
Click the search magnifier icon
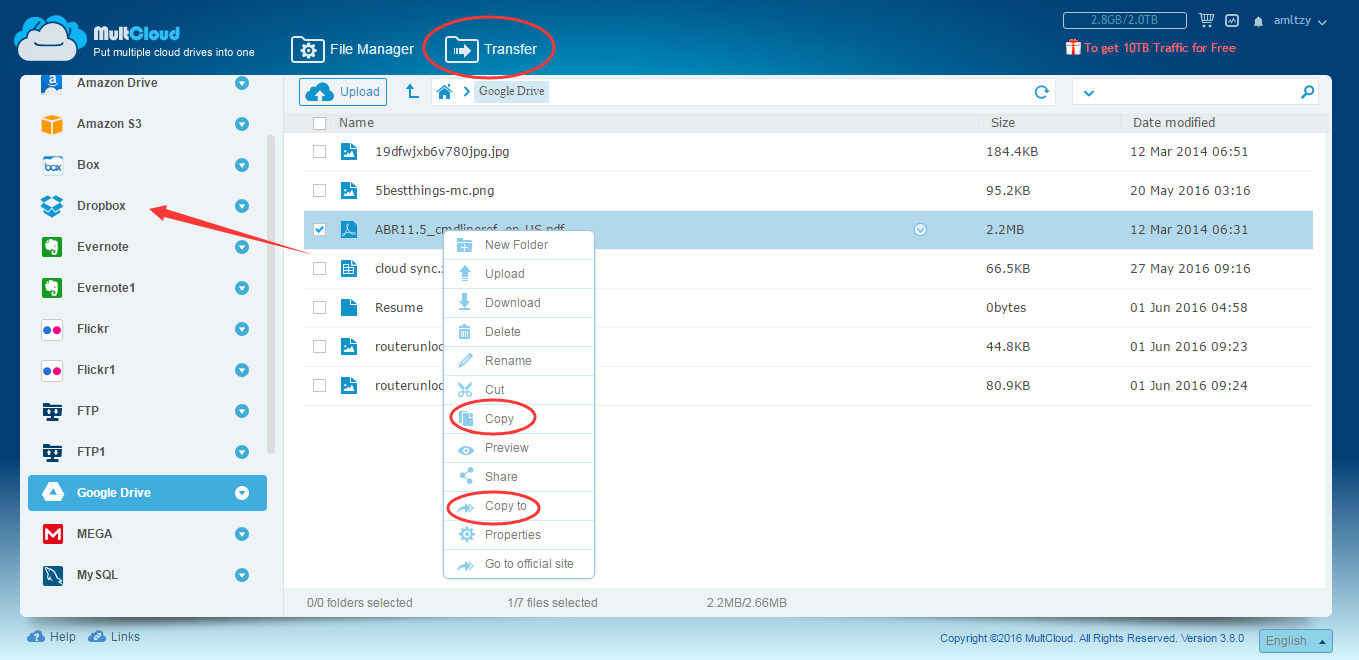[1307, 91]
